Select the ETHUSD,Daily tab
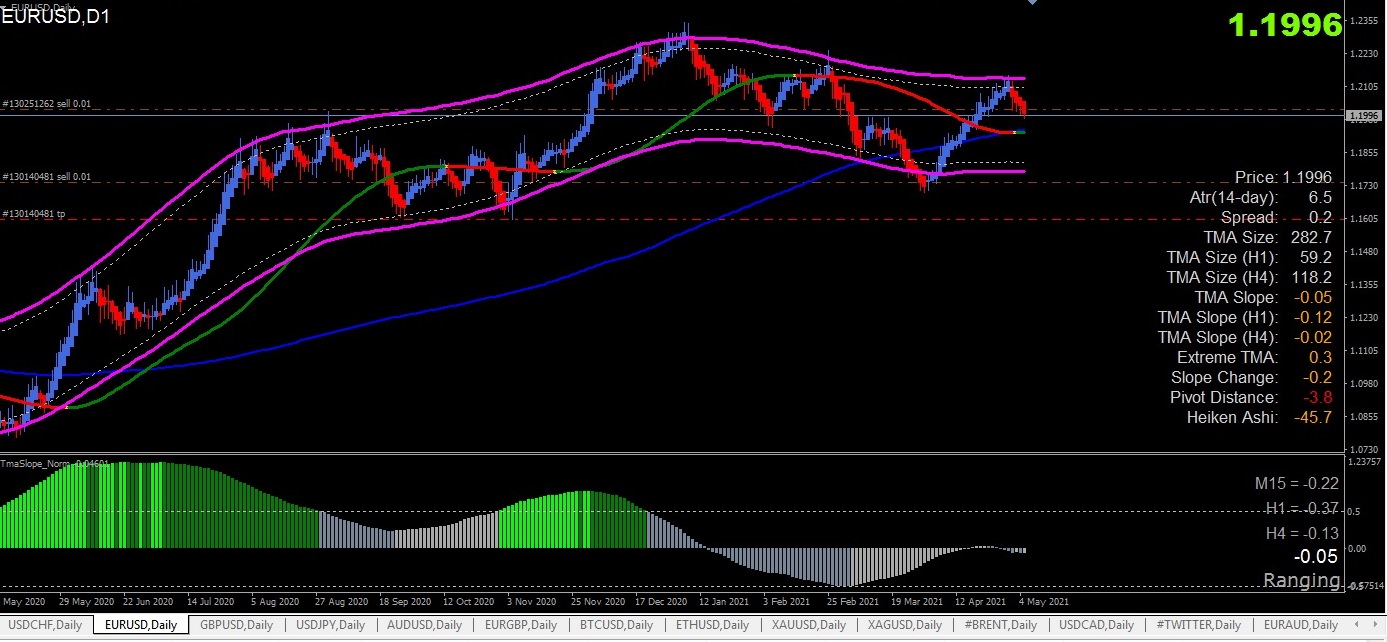The image size is (1387, 642). 712,625
